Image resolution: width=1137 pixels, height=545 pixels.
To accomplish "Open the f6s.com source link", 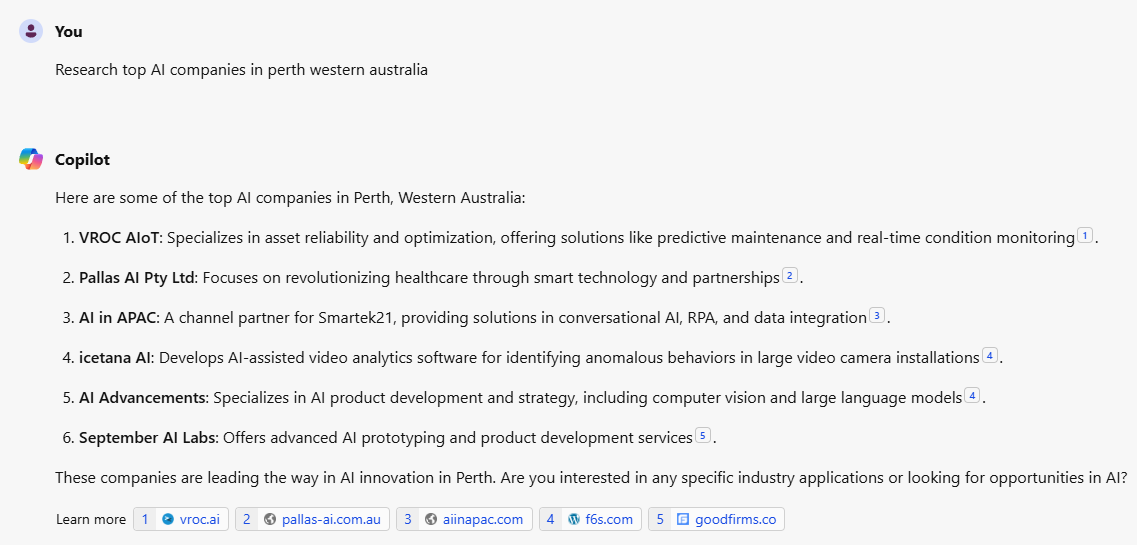I will pos(590,519).
